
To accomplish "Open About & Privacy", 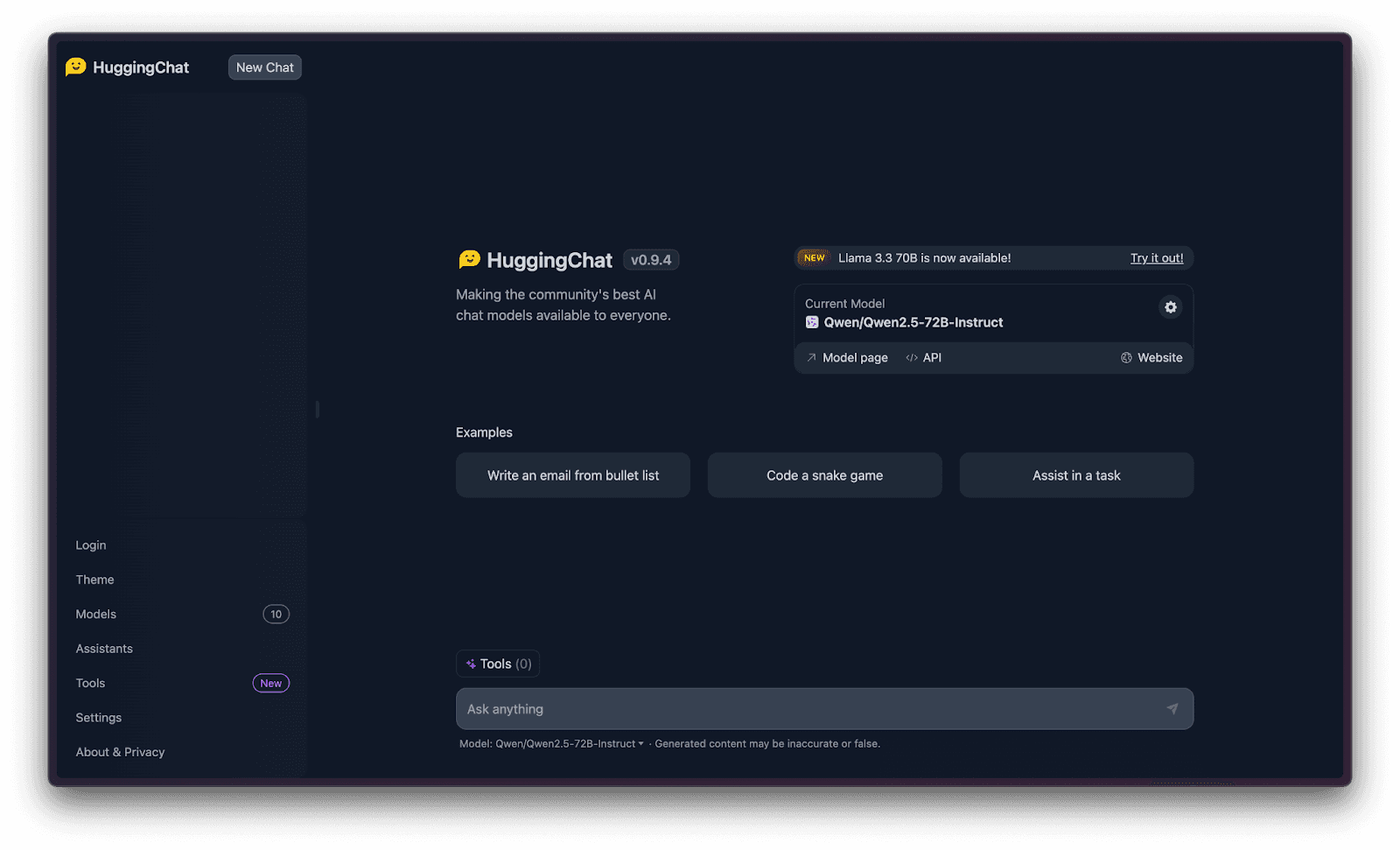I will pos(120,752).
